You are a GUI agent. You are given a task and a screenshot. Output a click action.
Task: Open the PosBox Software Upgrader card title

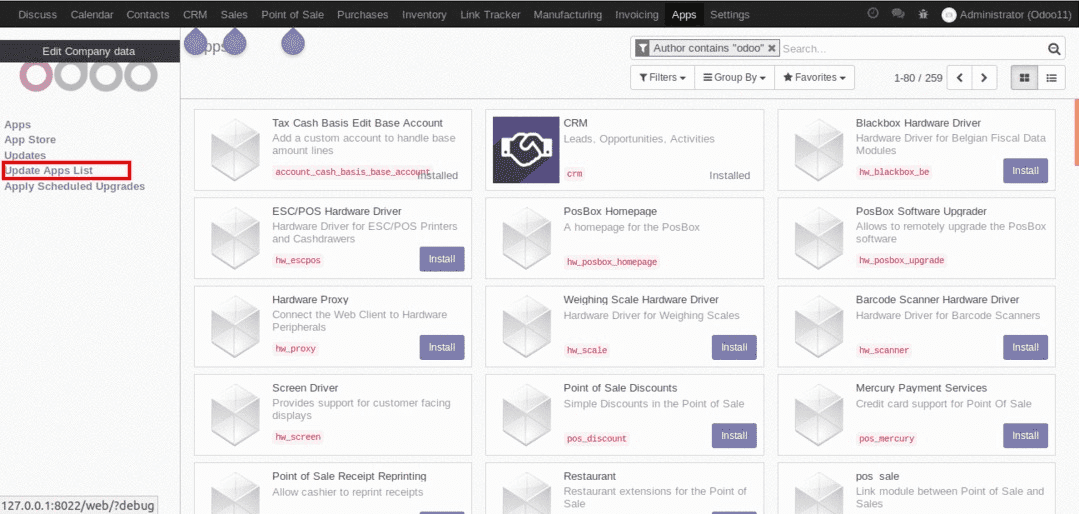[921, 211]
